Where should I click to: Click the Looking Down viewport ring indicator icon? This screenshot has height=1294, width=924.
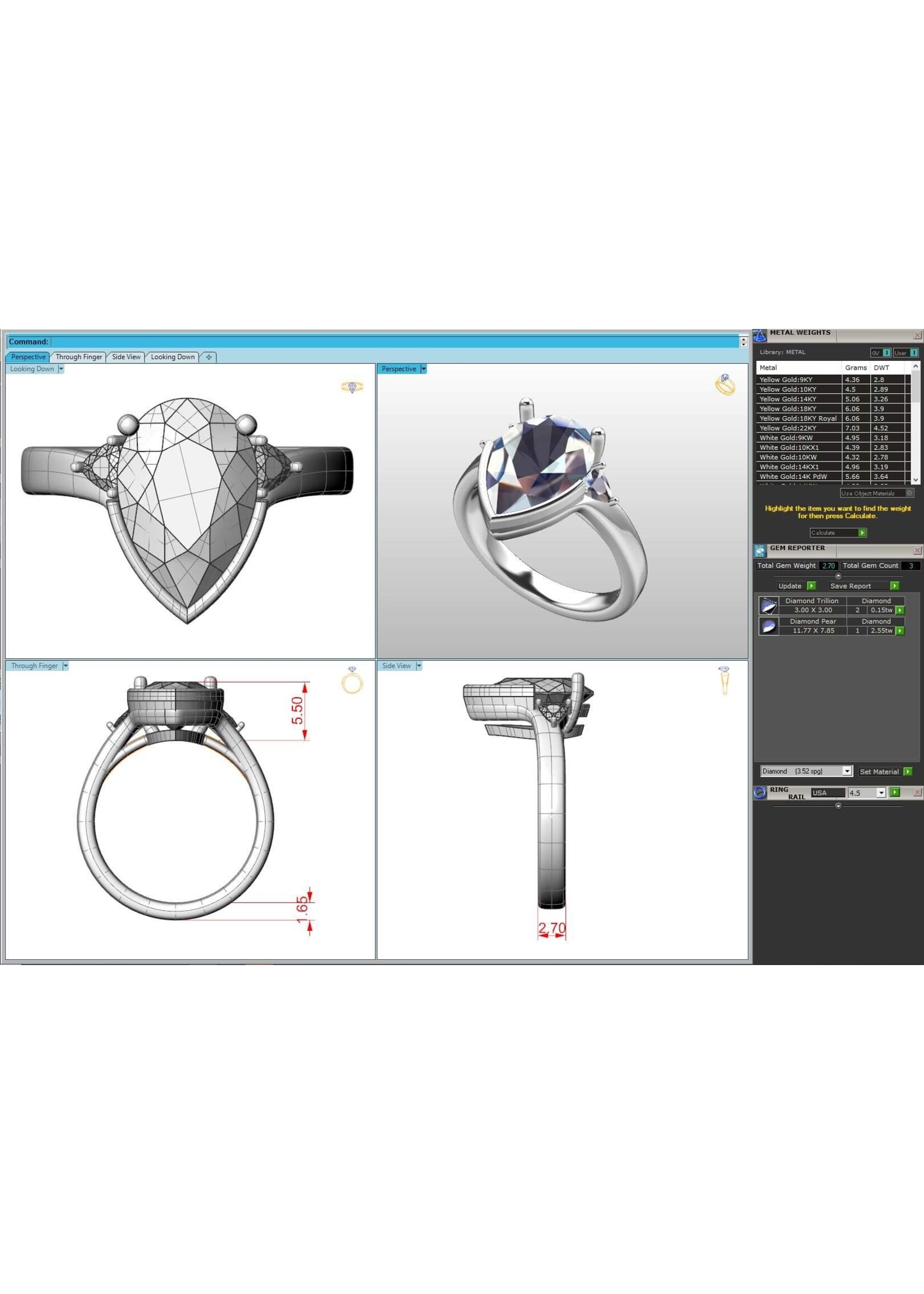click(x=352, y=387)
